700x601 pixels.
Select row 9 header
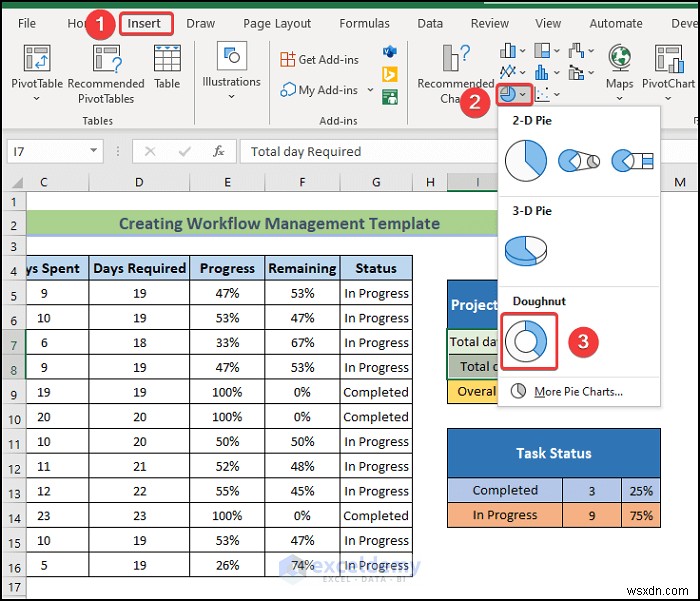pos(14,395)
